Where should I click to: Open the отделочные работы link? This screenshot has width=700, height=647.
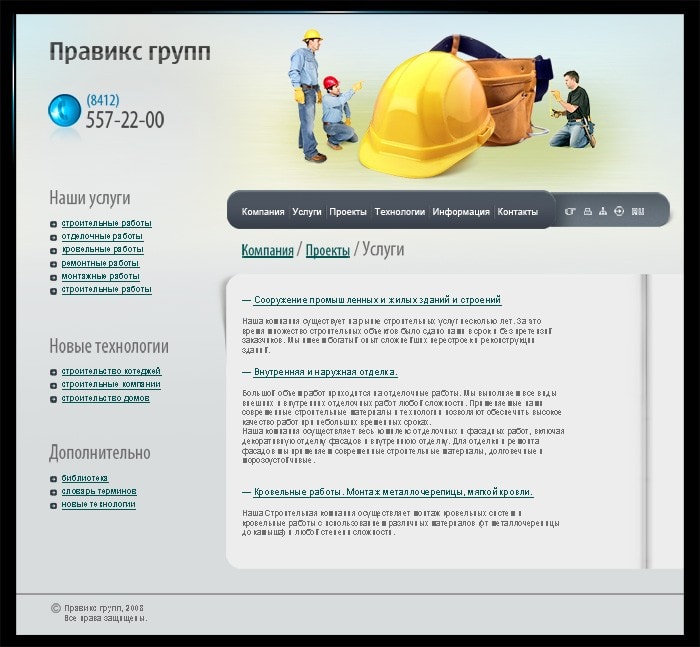pyautogui.click(x=102, y=236)
